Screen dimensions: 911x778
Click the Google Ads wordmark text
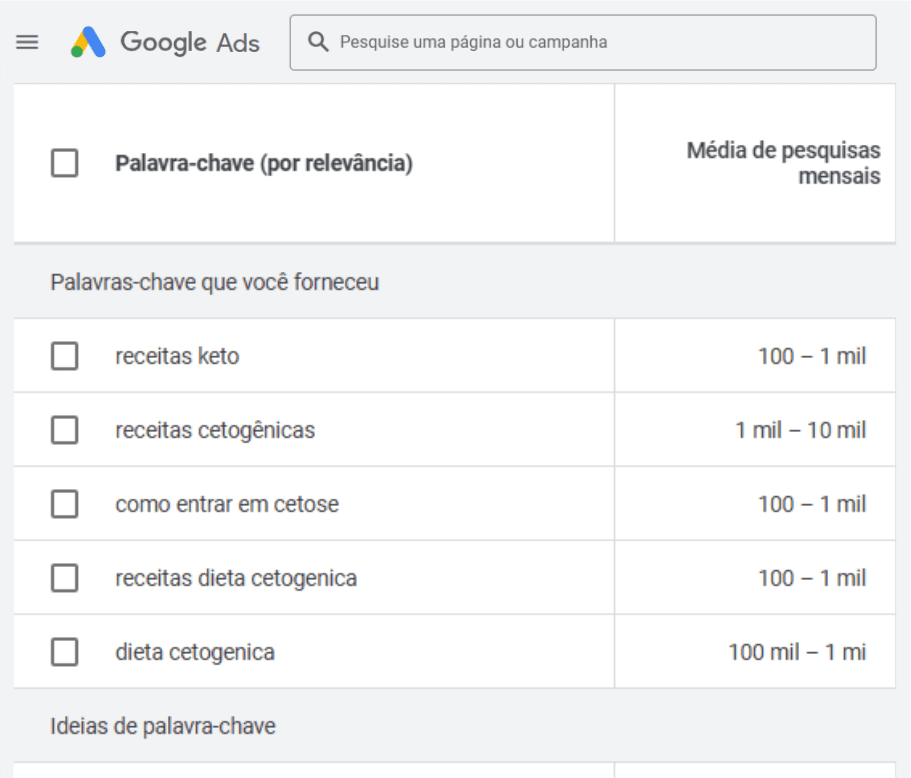coord(190,42)
